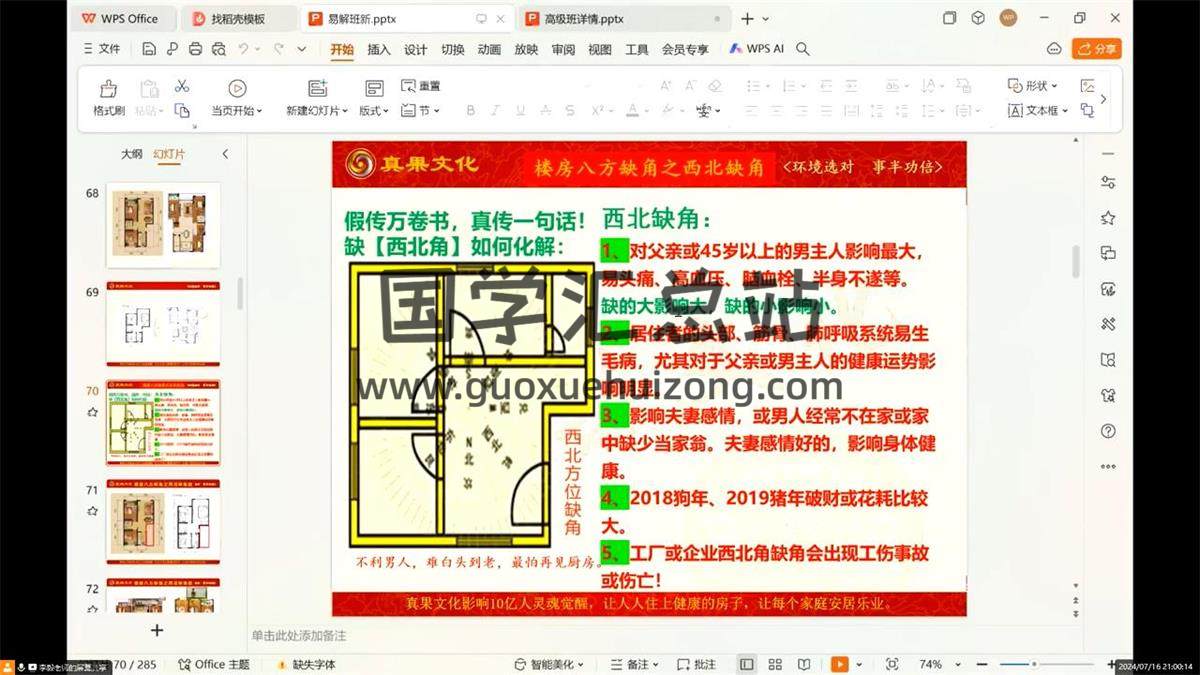Click the search magnifier beside WPS AI
The width and height of the screenshot is (1200, 675).
802,49
